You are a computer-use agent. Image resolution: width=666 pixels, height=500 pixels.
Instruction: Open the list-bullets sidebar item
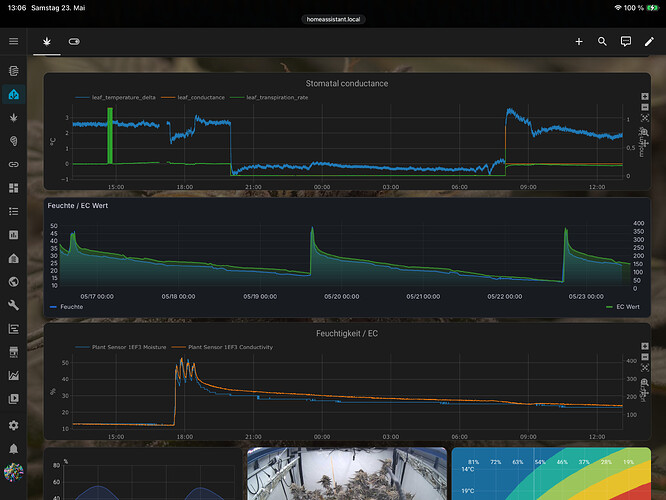coord(14,211)
